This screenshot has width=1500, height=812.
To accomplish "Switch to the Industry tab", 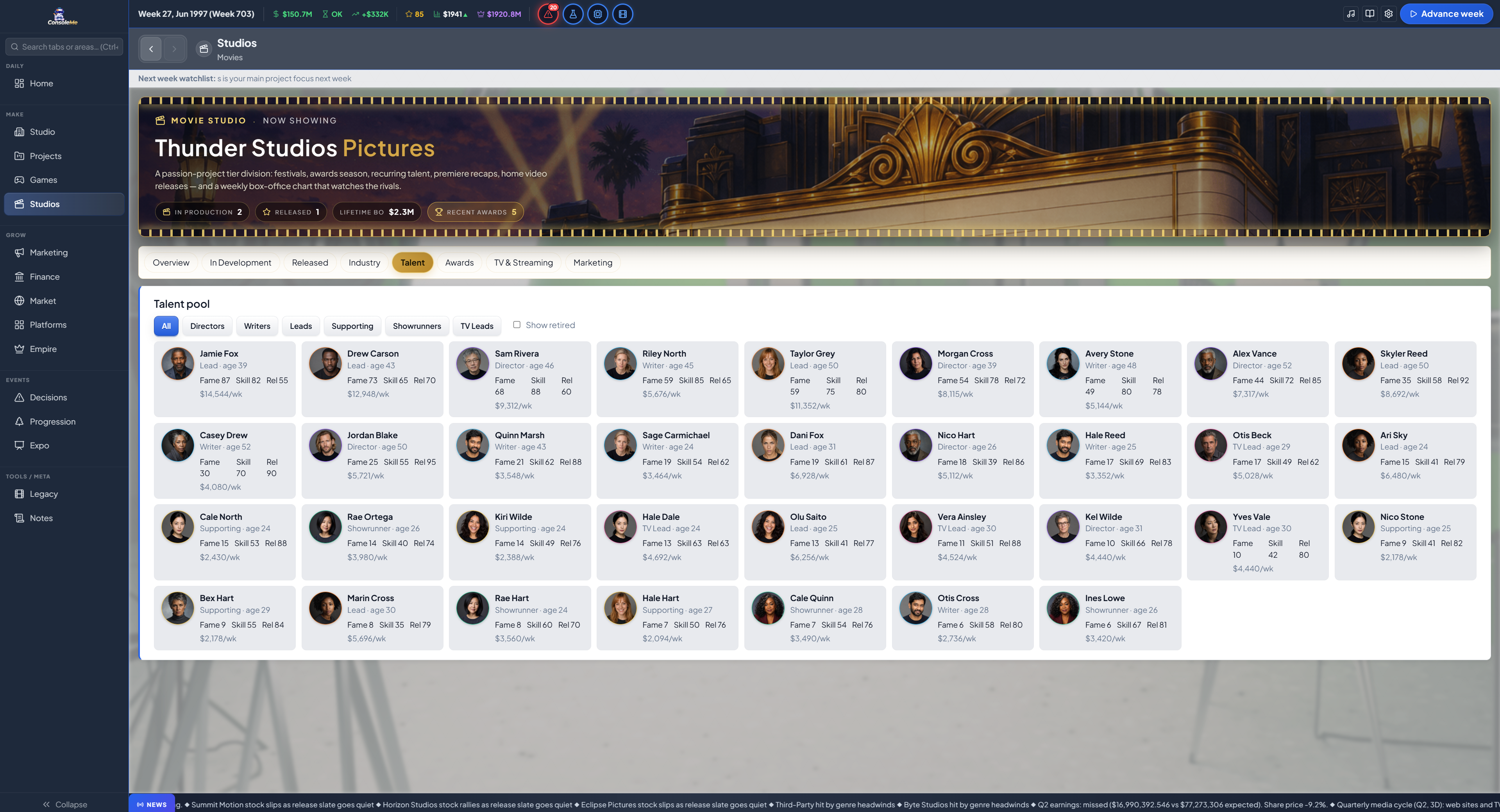I will pyautogui.click(x=364, y=262).
